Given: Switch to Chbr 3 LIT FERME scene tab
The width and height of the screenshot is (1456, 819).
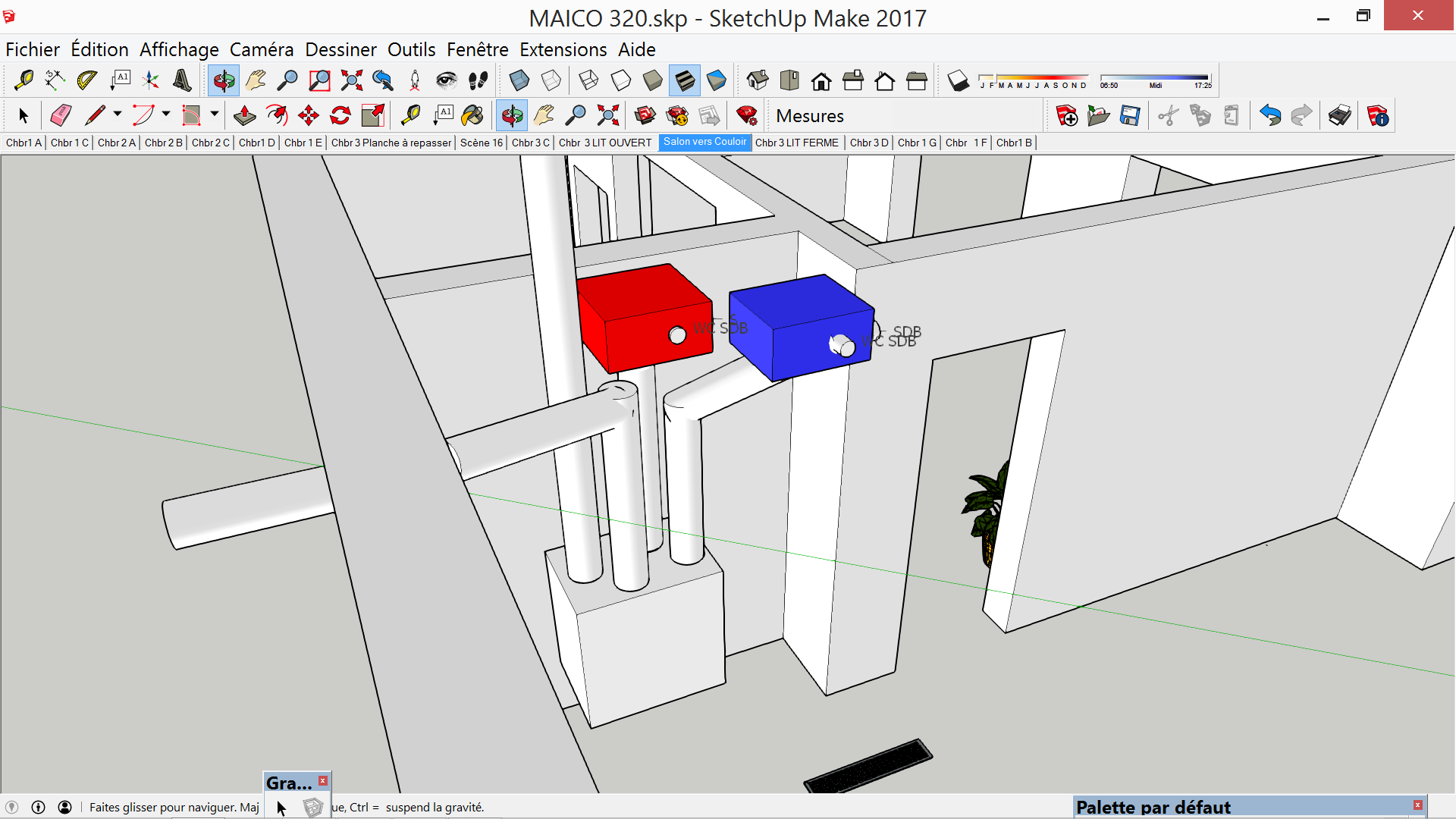Looking at the screenshot, I should point(797,143).
